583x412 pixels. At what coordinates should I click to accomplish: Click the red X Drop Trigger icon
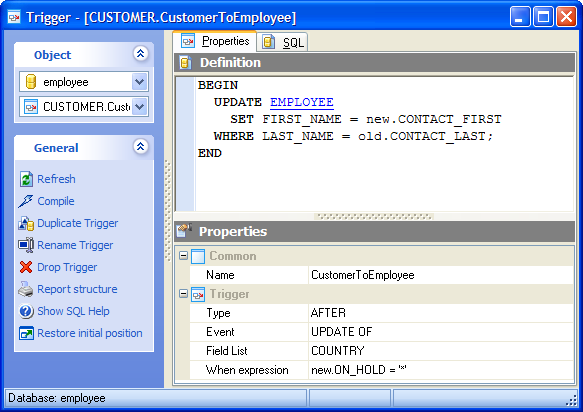[26, 267]
